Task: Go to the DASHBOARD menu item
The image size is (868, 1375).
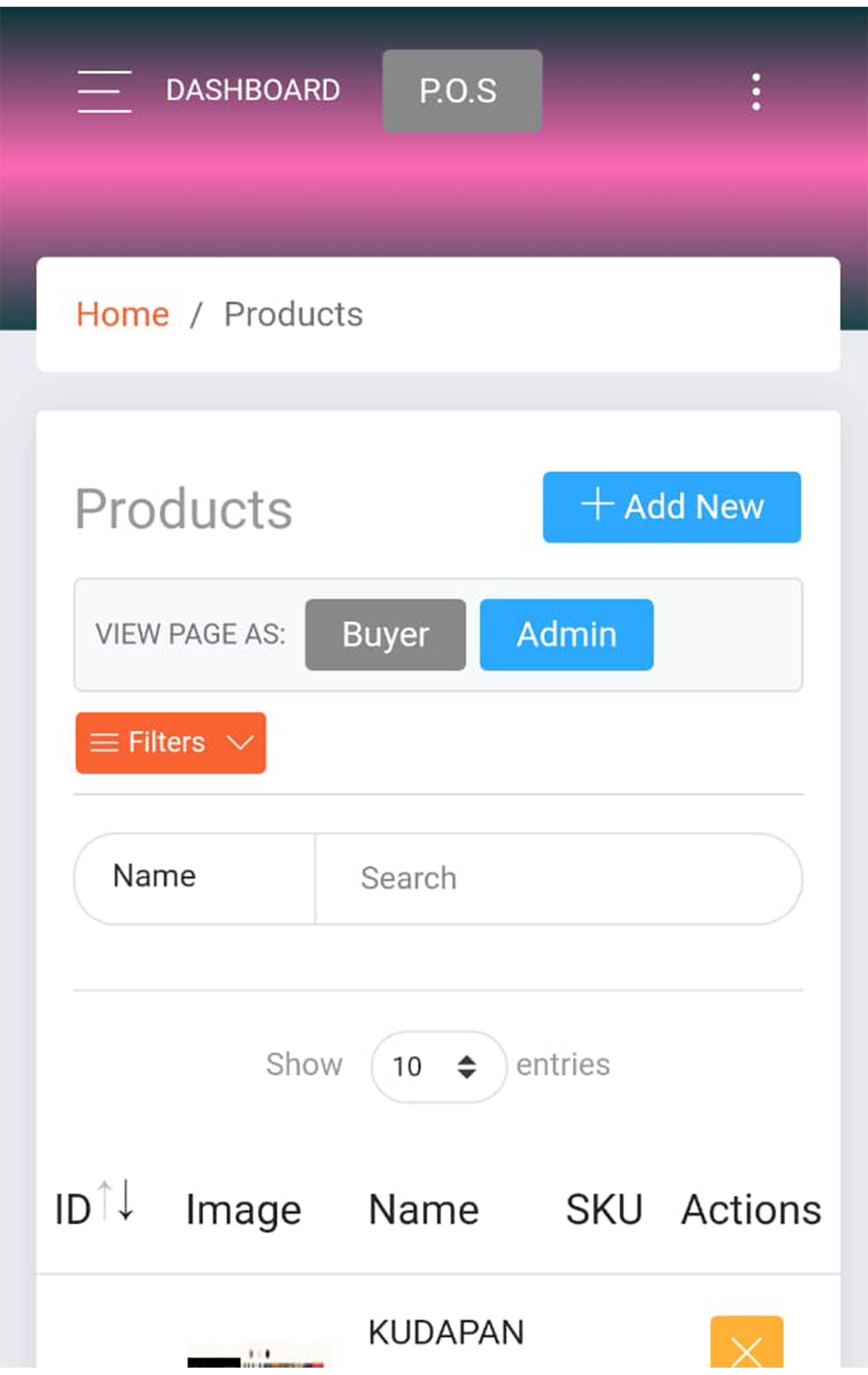Action: click(x=253, y=90)
